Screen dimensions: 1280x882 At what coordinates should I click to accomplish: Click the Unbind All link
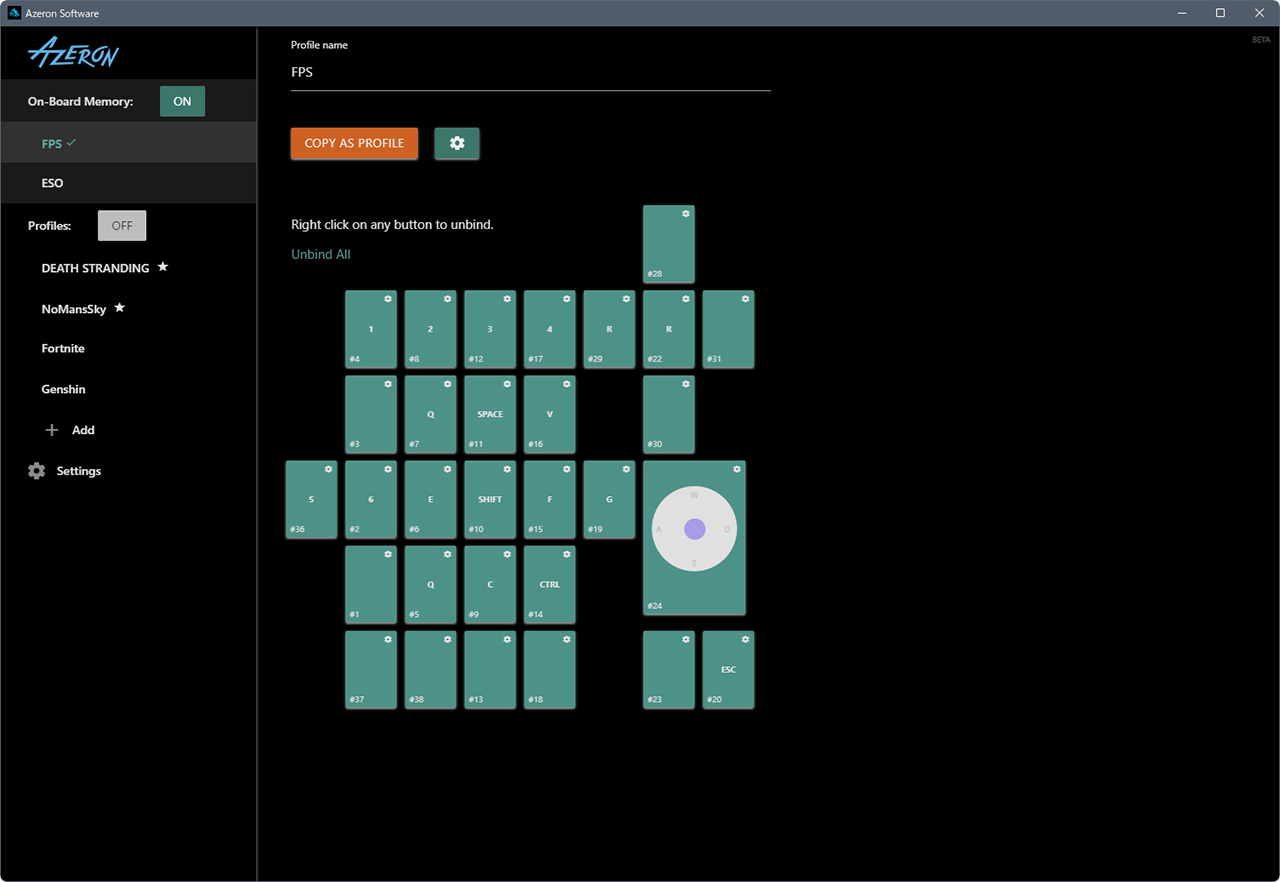pos(321,254)
